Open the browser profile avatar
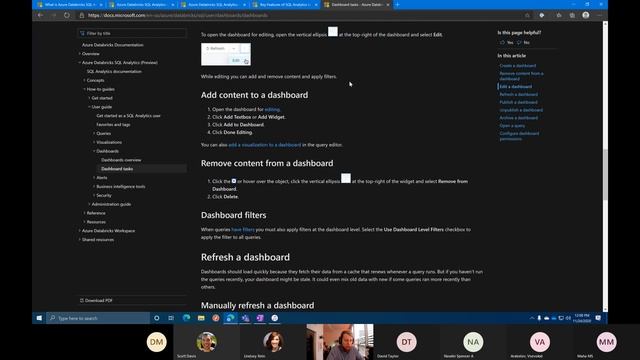 pos(586,15)
